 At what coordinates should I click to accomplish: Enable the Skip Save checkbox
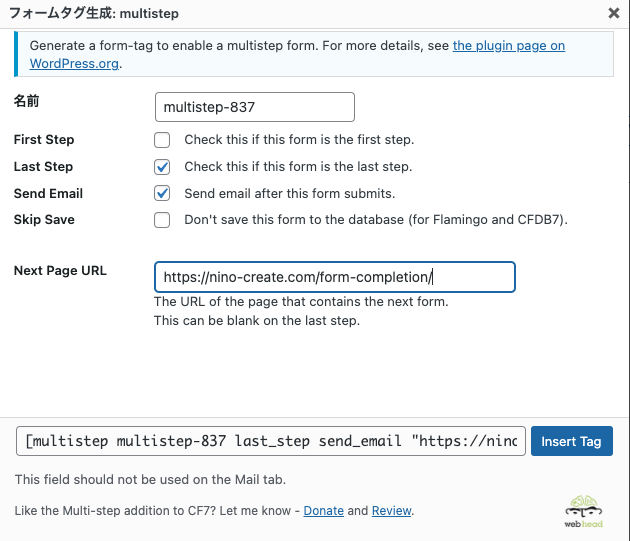click(162, 220)
